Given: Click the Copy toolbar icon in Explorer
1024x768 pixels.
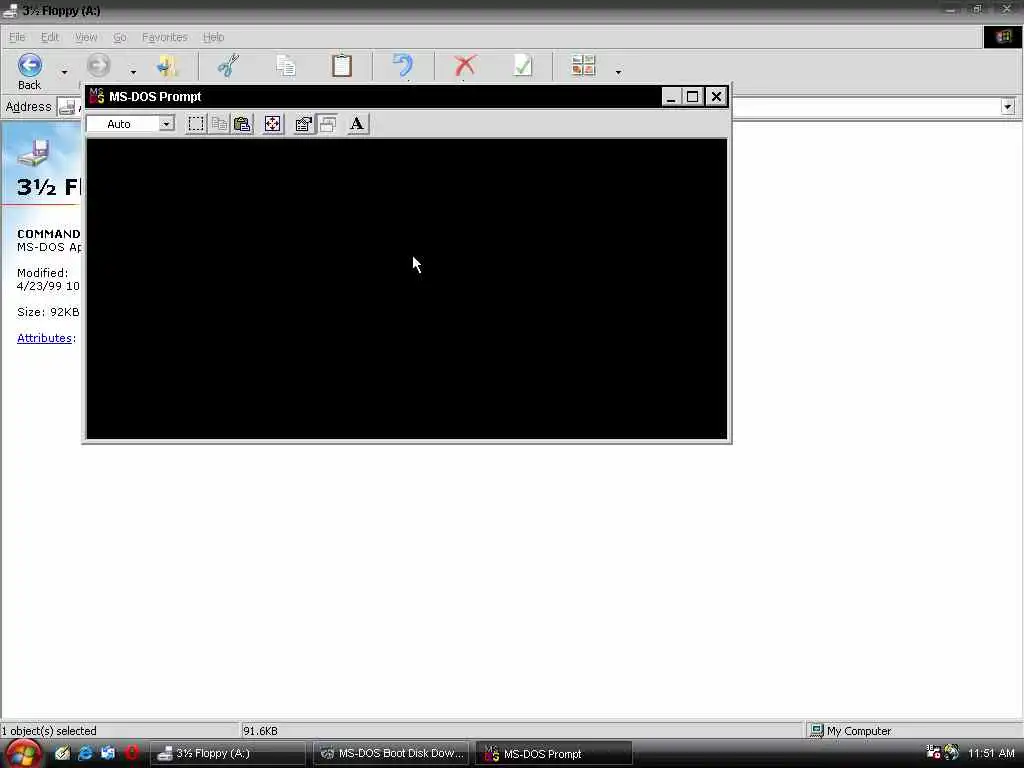Looking at the screenshot, I should [x=285, y=66].
